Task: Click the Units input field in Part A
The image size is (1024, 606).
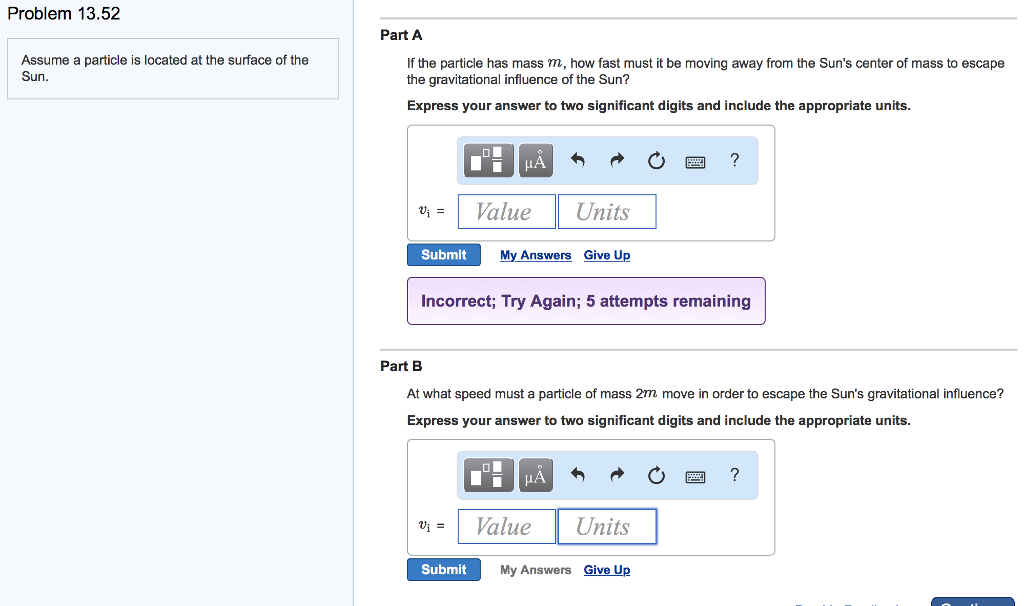Action: point(606,211)
